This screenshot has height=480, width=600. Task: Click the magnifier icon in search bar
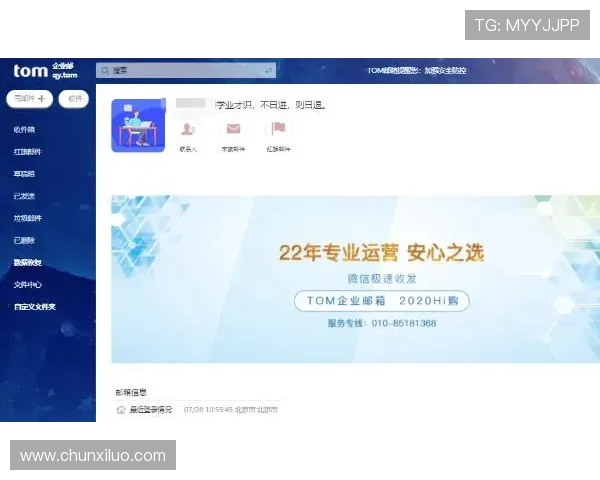click(x=105, y=70)
